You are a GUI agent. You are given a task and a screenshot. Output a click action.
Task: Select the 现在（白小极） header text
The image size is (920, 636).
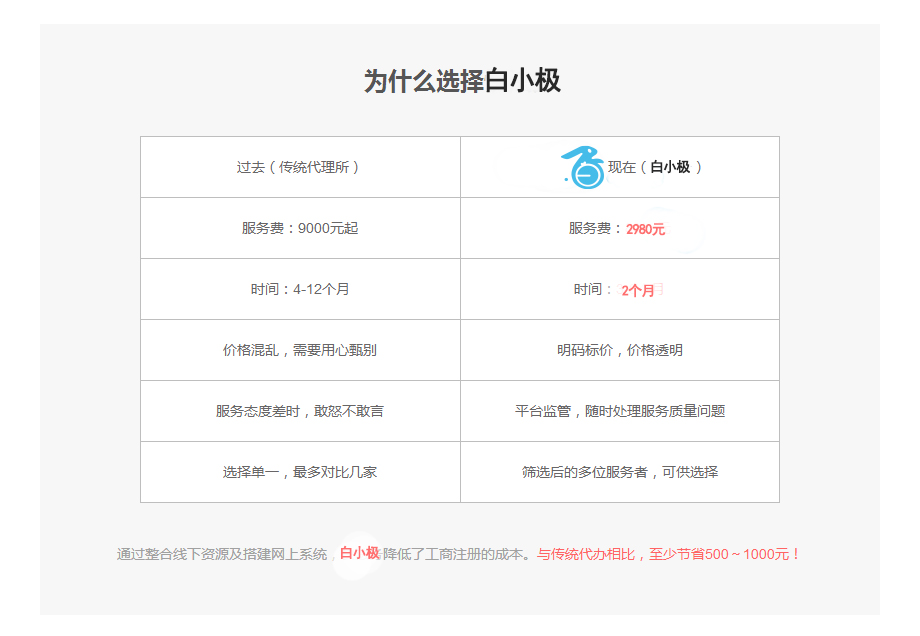(x=655, y=167)
